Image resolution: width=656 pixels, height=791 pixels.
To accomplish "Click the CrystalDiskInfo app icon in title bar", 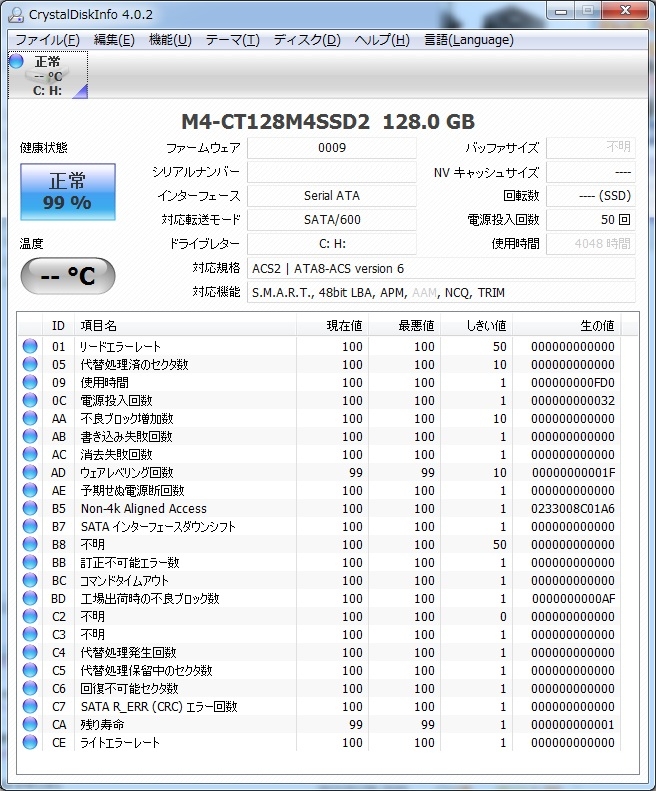I will pyautogui.click(x=17, y=15).
